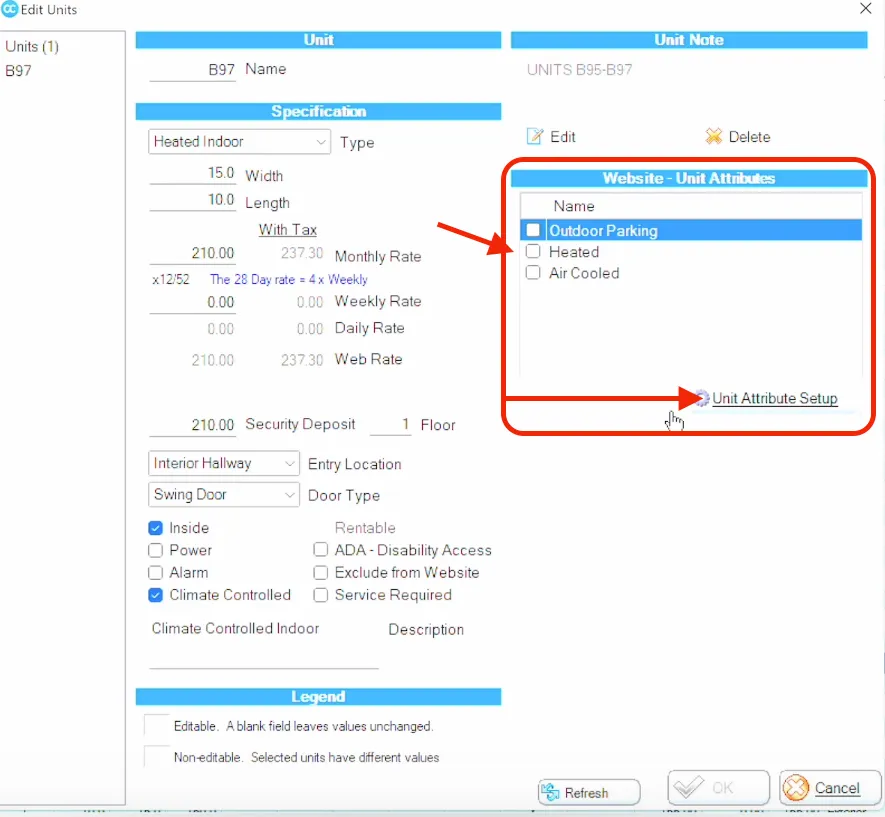Open the Heated Indoor type dropdown
The height and width of the screenshot is (817, 885).
(x=239, y=142)
